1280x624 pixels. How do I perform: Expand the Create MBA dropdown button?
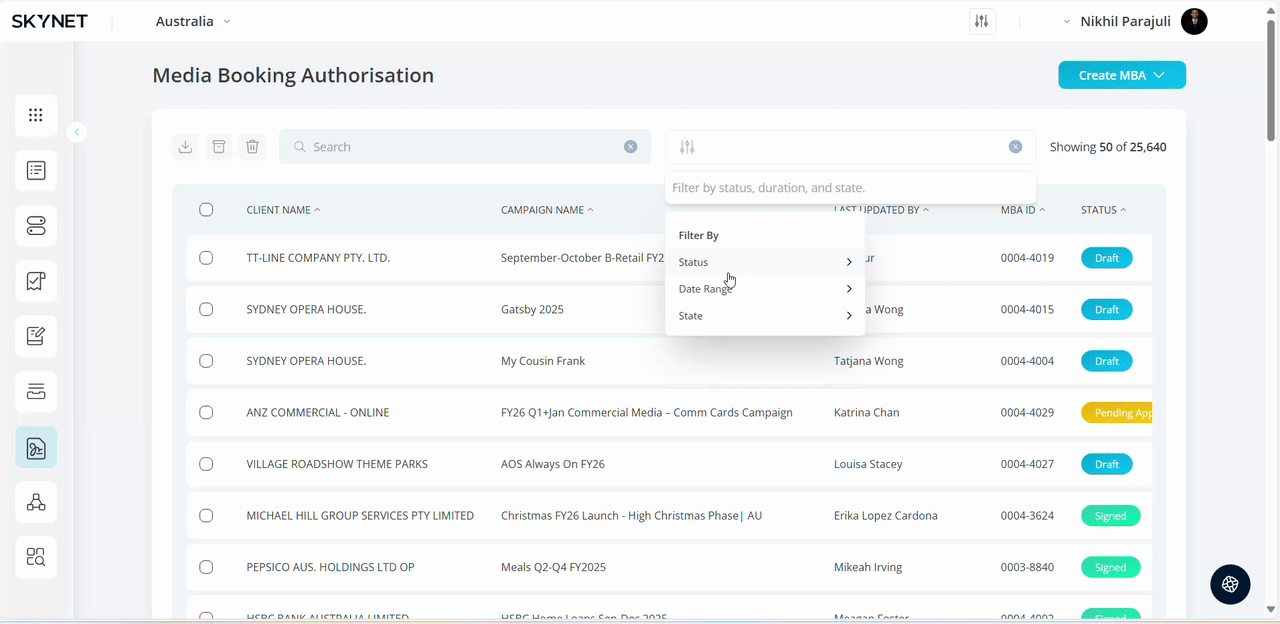tap(1122, 75)
